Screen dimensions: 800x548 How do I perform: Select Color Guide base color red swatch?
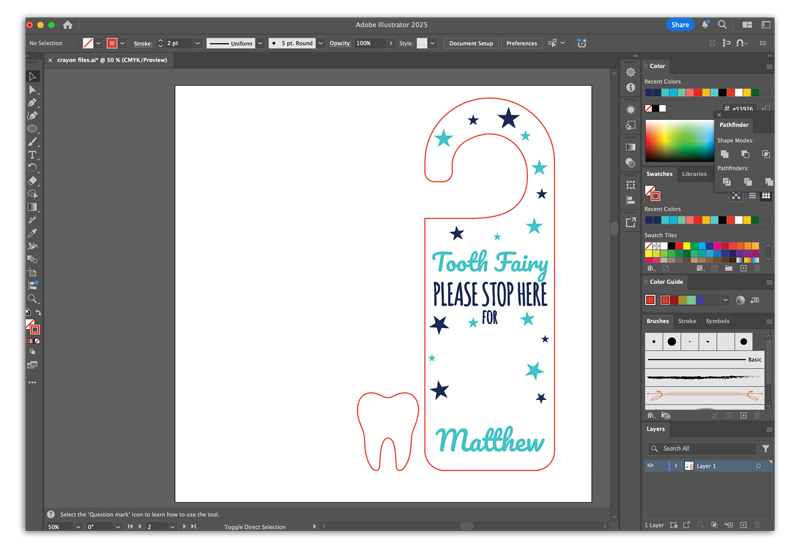click(x=650, y=300)
